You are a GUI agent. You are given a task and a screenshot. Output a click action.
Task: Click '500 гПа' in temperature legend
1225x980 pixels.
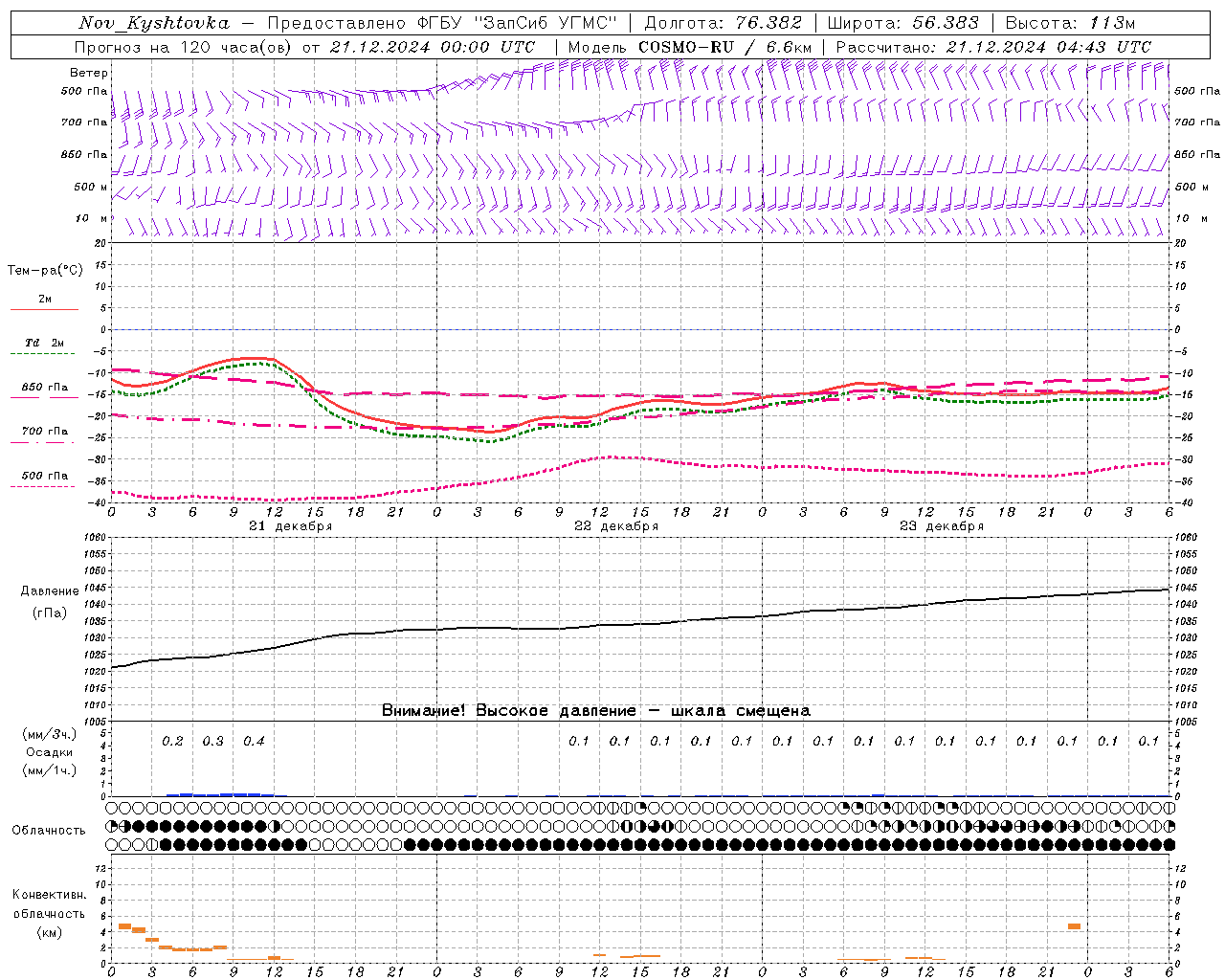[45, 476]
